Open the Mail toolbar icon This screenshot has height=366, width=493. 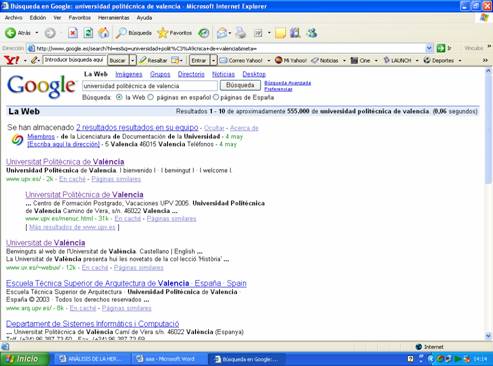click(x=222, y=33)
